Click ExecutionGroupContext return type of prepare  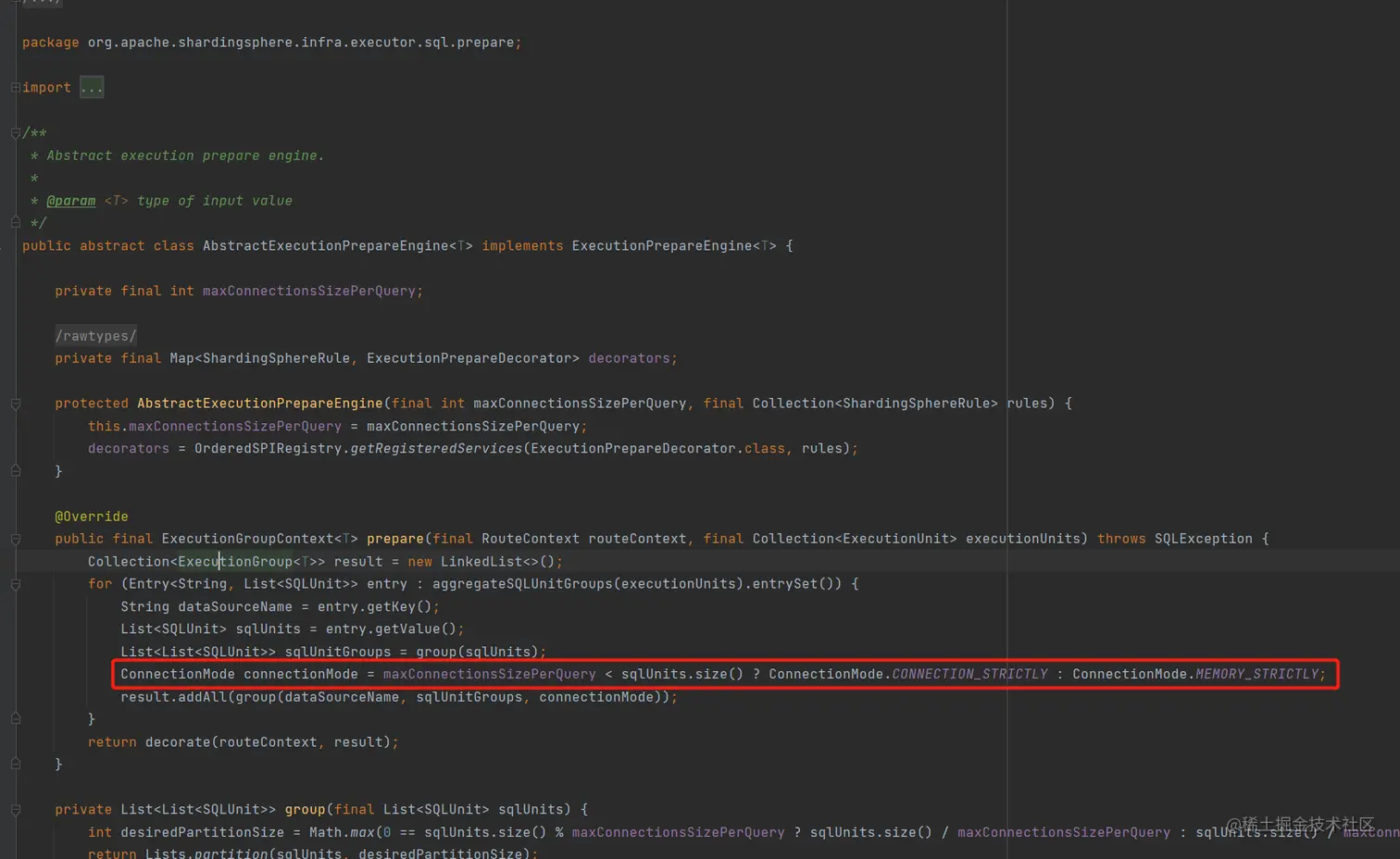(248, 539)
